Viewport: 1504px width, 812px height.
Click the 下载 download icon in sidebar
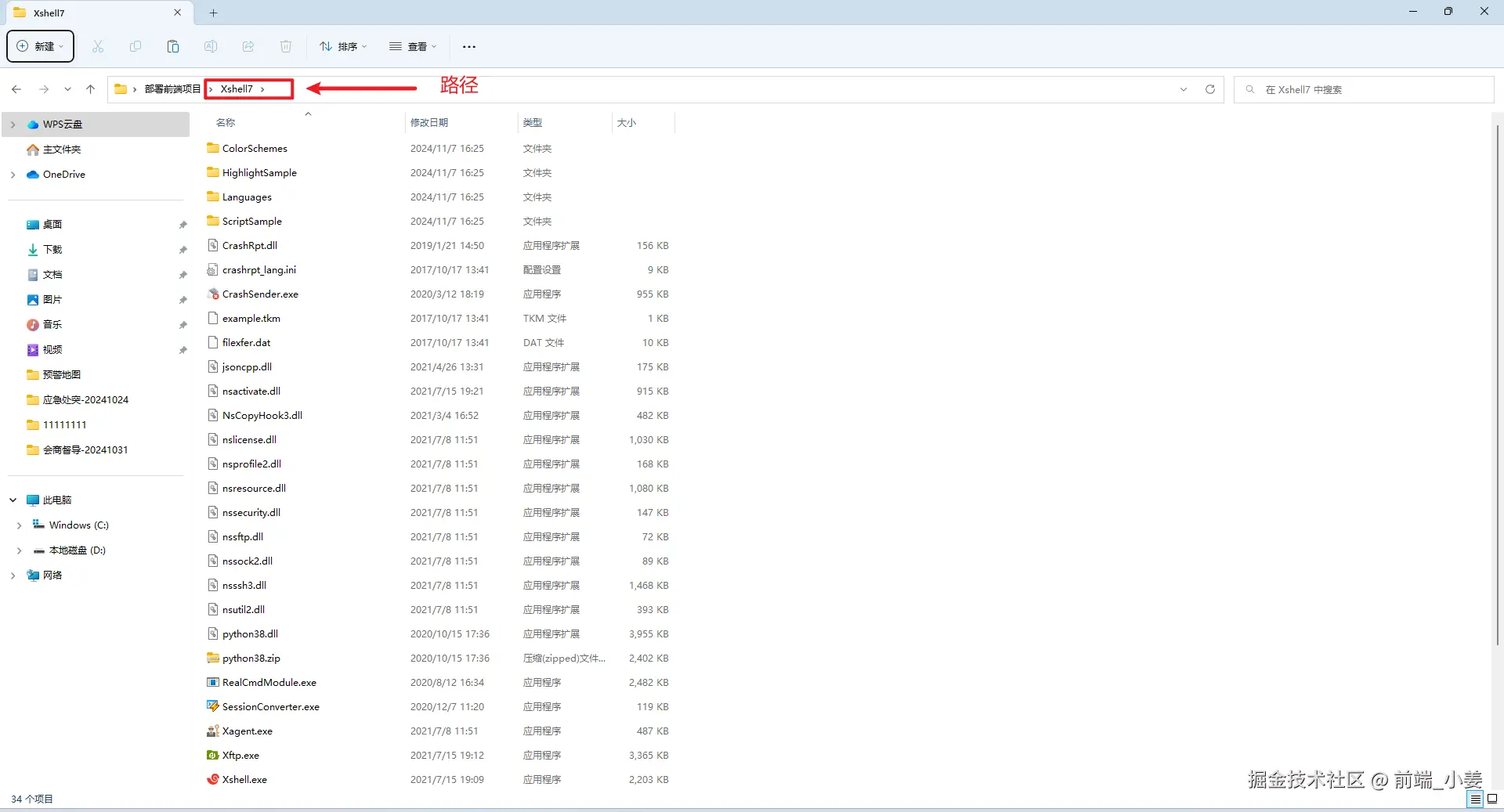point(33,249)
